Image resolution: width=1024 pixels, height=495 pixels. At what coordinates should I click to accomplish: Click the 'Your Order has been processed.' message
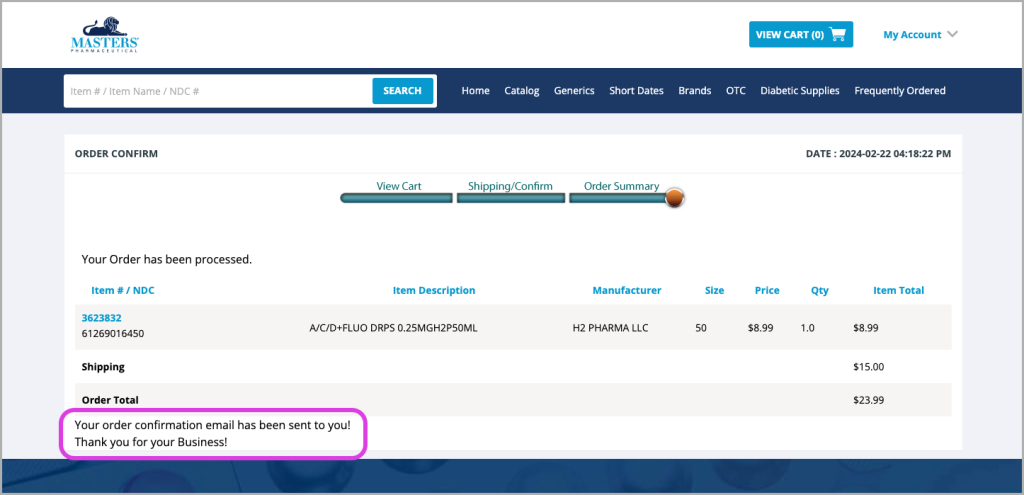click(x=167, y=259)
